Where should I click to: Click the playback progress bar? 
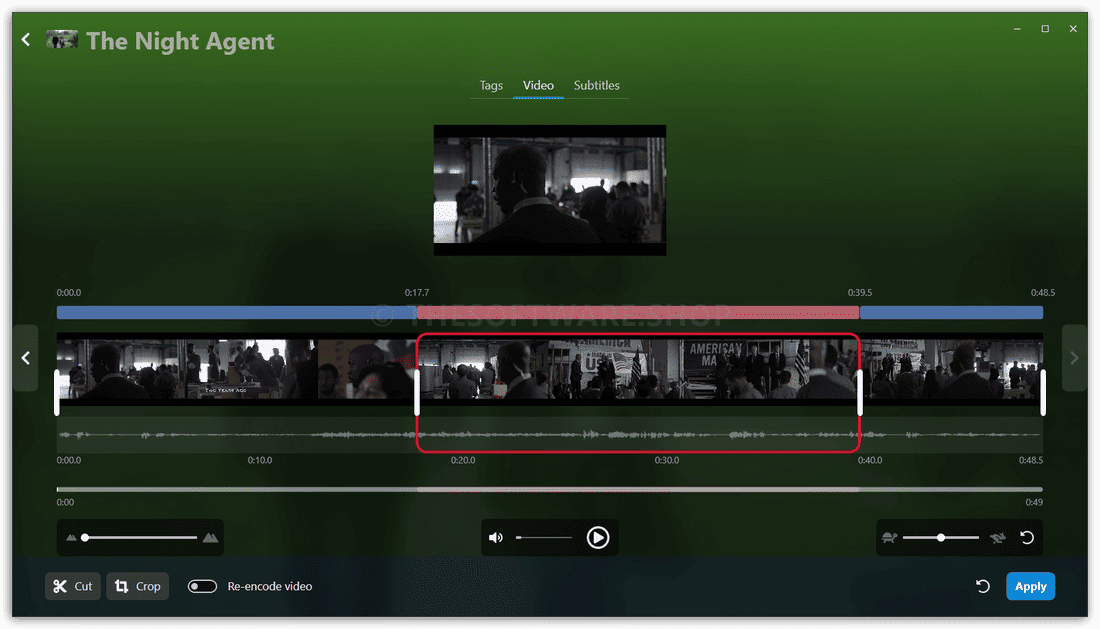(x=549, y=489)
